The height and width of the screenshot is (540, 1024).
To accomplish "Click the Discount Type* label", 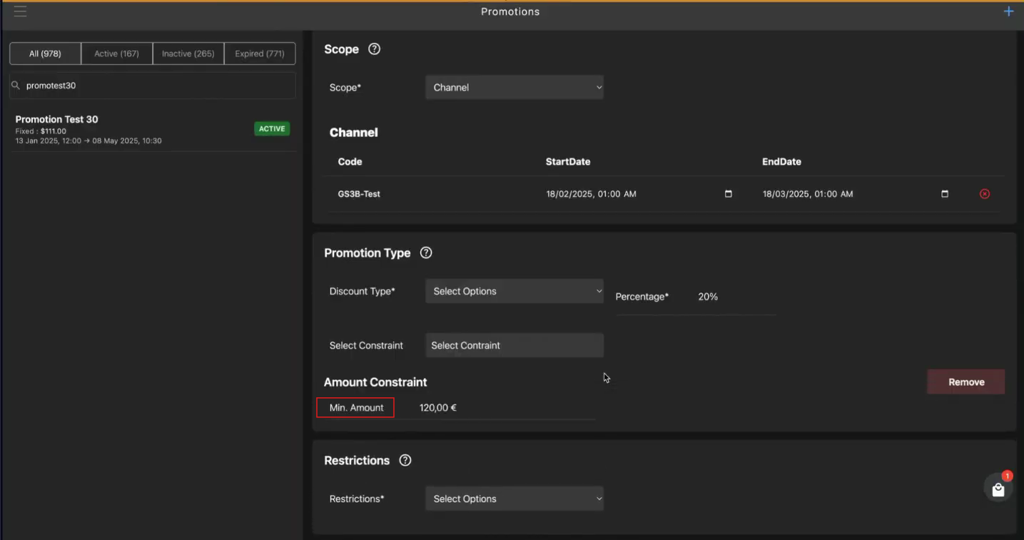I will click(x=362, y=291).
